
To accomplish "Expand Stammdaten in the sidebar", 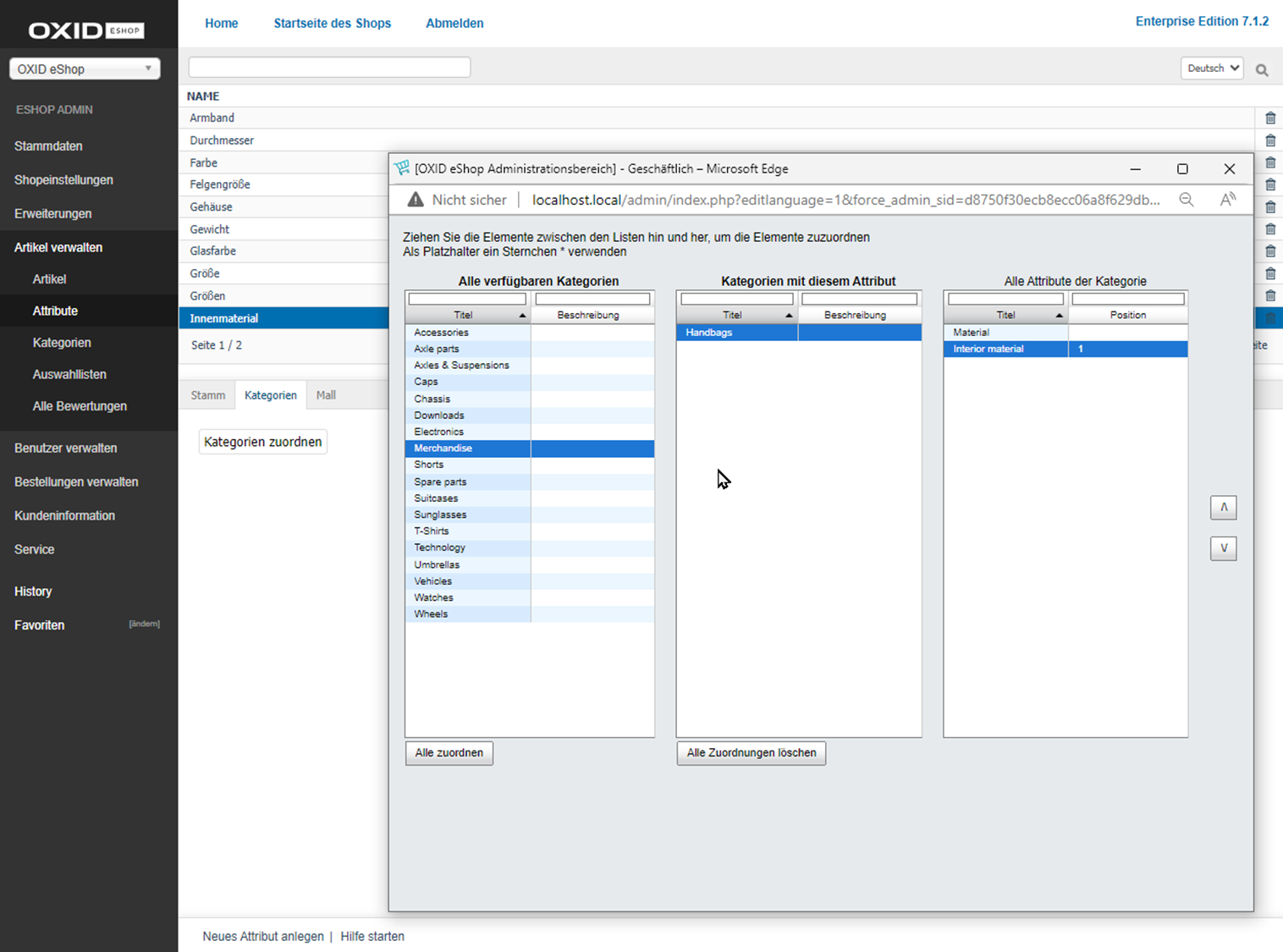I will [48, 146].
